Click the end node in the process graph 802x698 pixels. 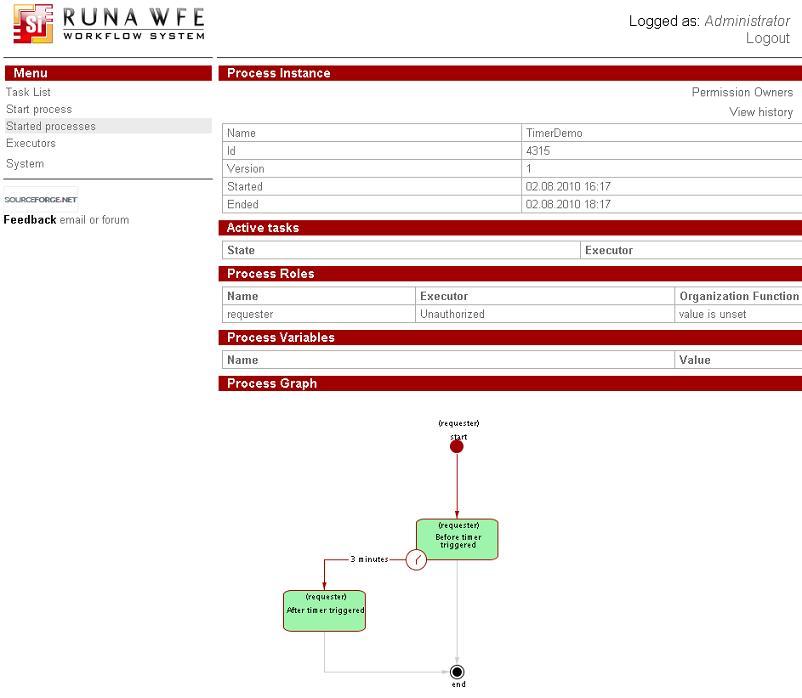tap(457, 672)
